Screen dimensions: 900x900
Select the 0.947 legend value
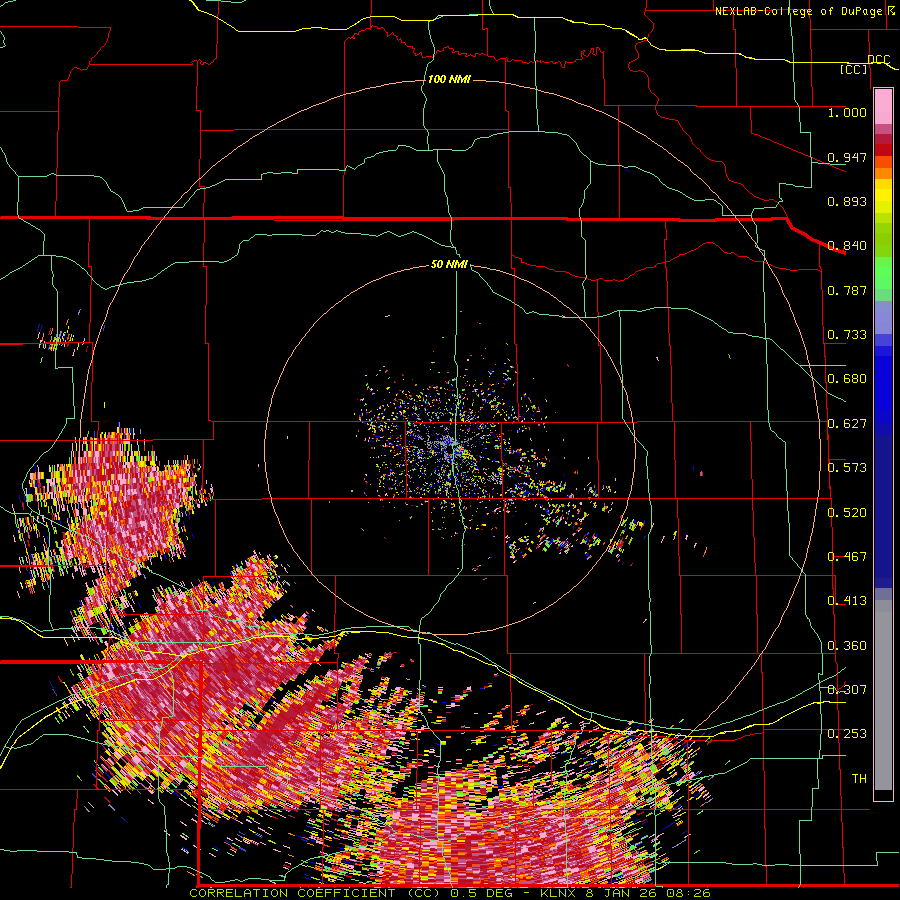847,157
